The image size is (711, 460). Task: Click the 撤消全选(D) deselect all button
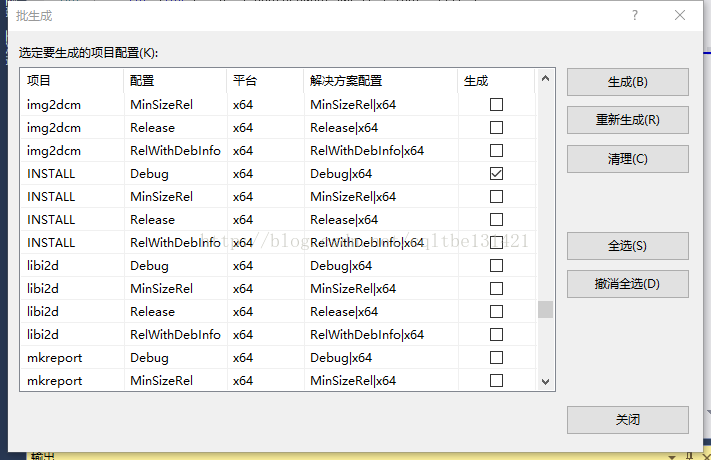[628, 284]
